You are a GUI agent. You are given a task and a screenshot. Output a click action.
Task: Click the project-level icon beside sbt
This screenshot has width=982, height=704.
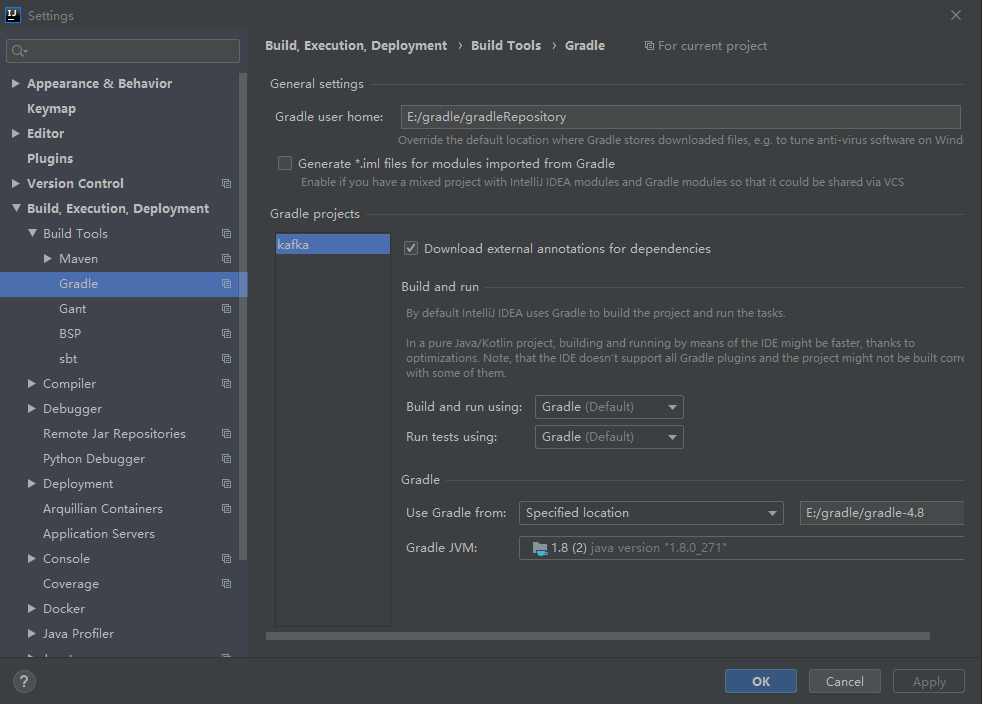(226, 359)
